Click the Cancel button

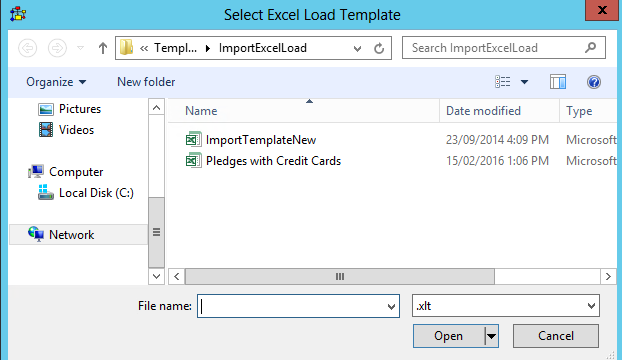[556, 336]
